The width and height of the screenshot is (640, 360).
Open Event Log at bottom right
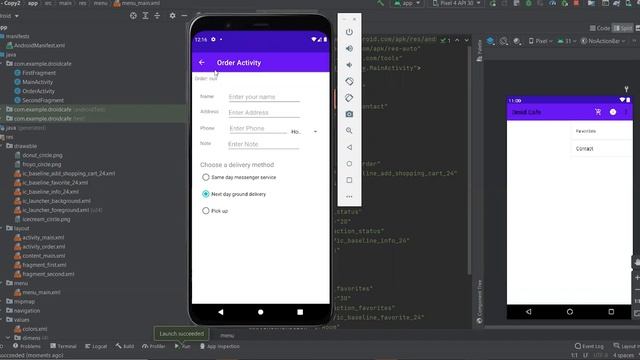tap(589, 346)
